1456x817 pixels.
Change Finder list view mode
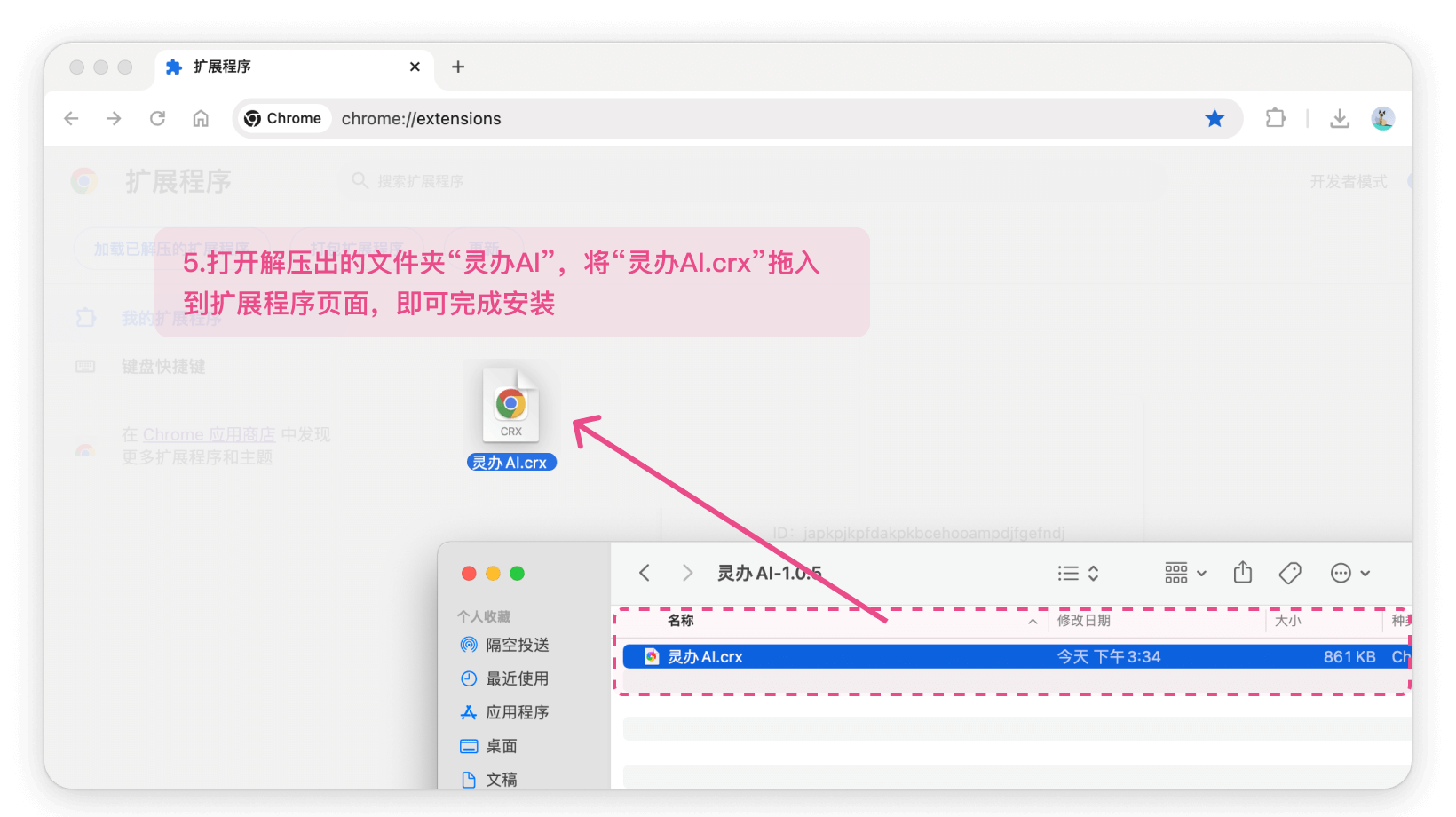[1079, 573]
